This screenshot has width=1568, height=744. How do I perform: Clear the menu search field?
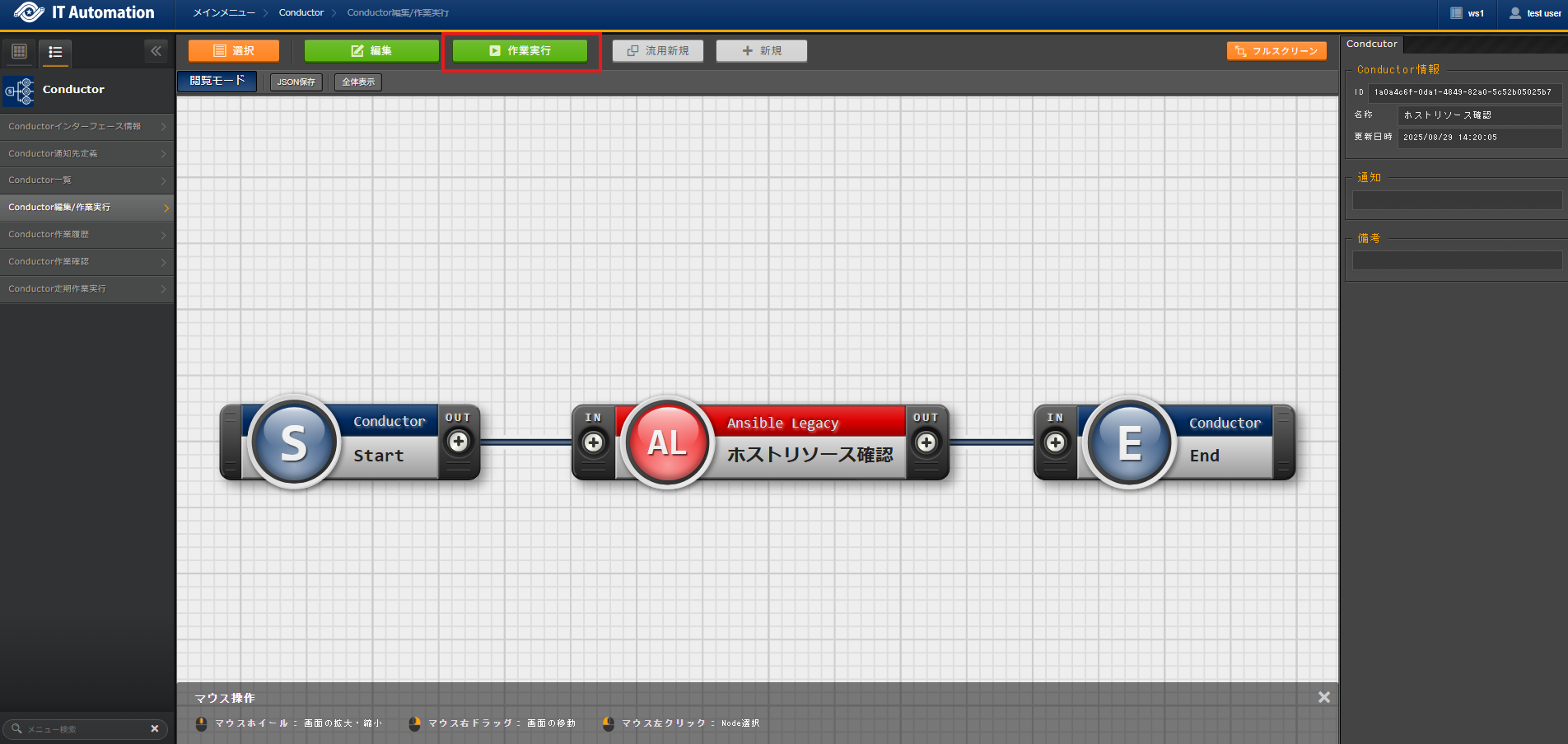click(x=154, y=729)
